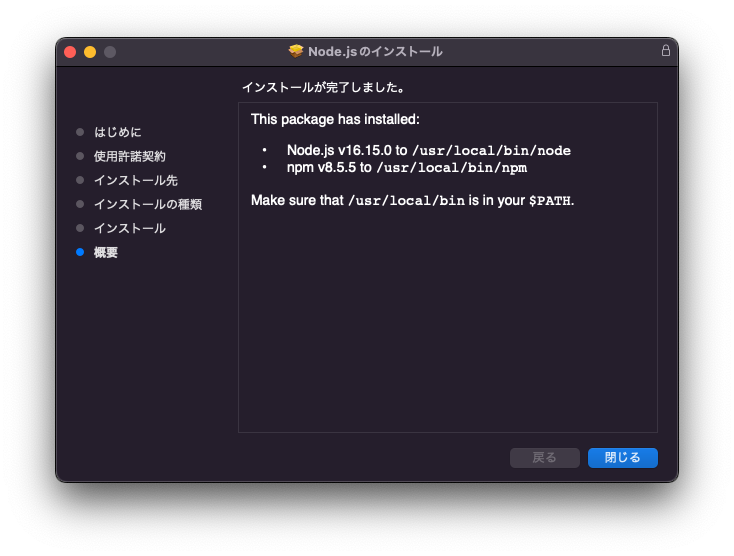Select the インストール step in sidebar
Image resolution: width=734 pixels, height=556 pixels.
click(130, 228)
